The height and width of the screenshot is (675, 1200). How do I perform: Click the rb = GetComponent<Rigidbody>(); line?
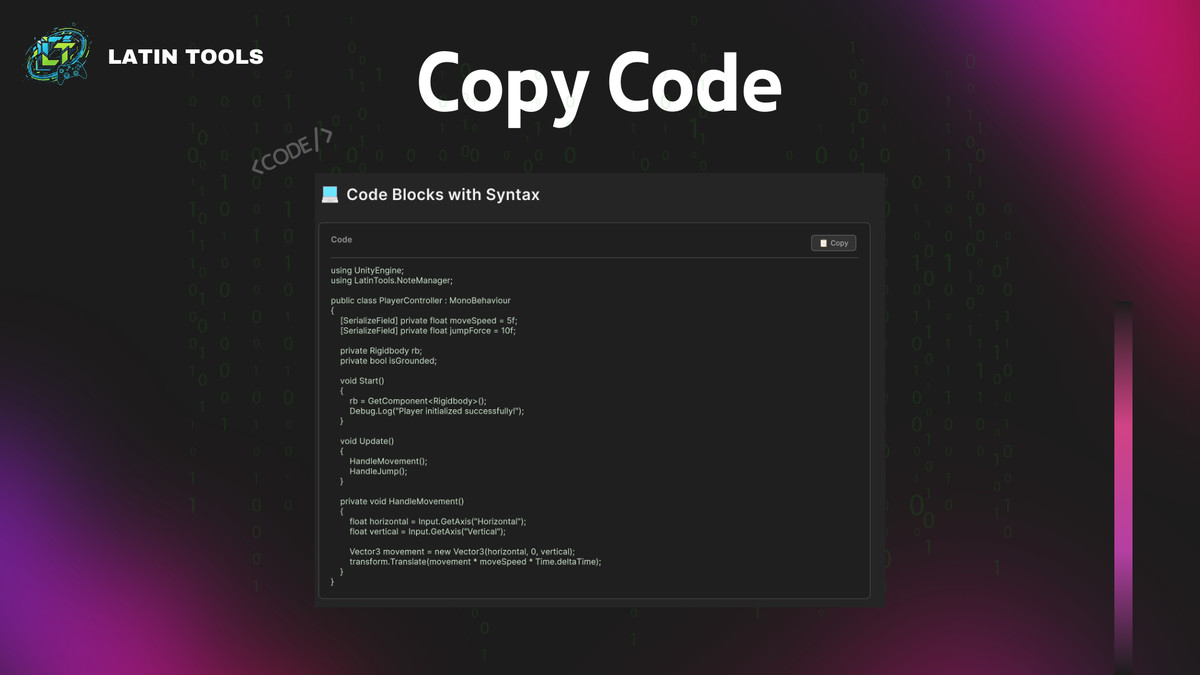417,400
